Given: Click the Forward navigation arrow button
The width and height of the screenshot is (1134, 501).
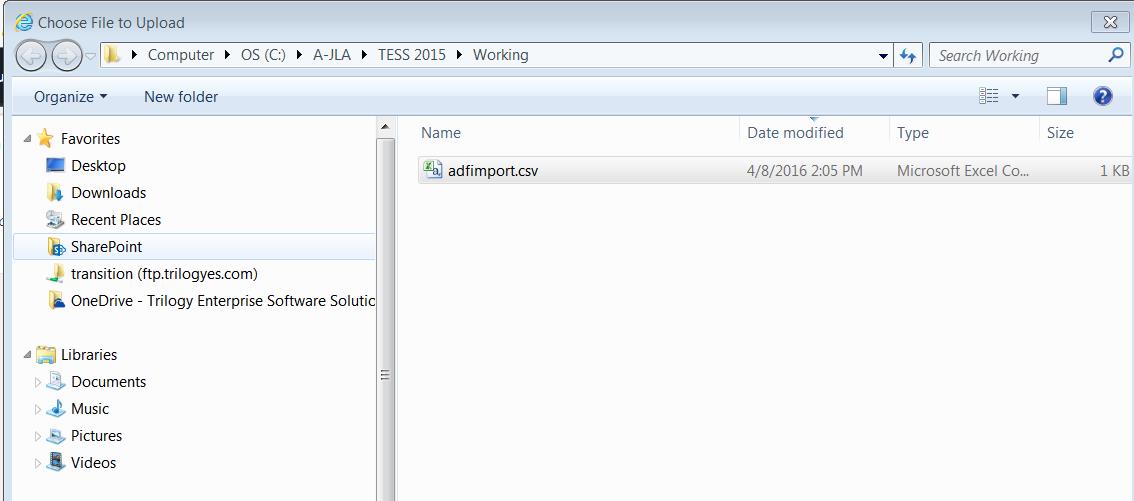Looking at the screenshot, I should click(66, 55).
